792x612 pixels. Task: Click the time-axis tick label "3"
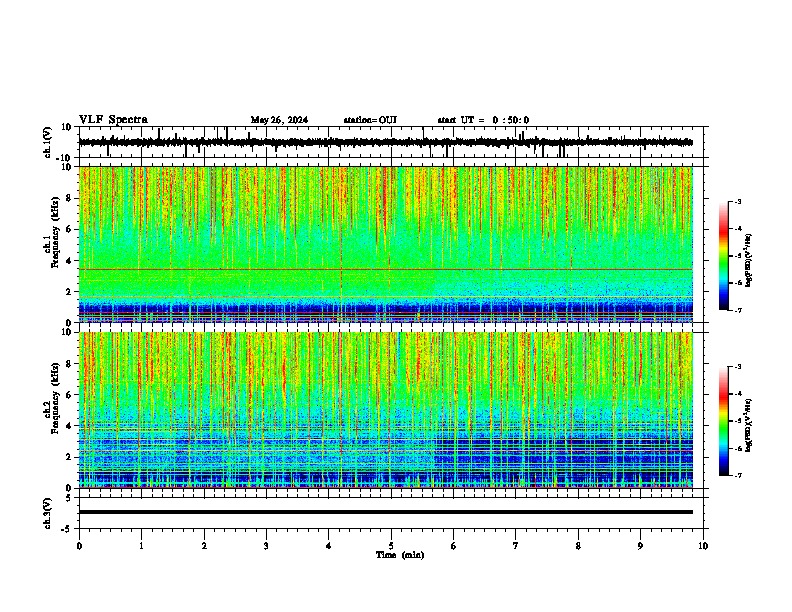(x=266, y=546)
